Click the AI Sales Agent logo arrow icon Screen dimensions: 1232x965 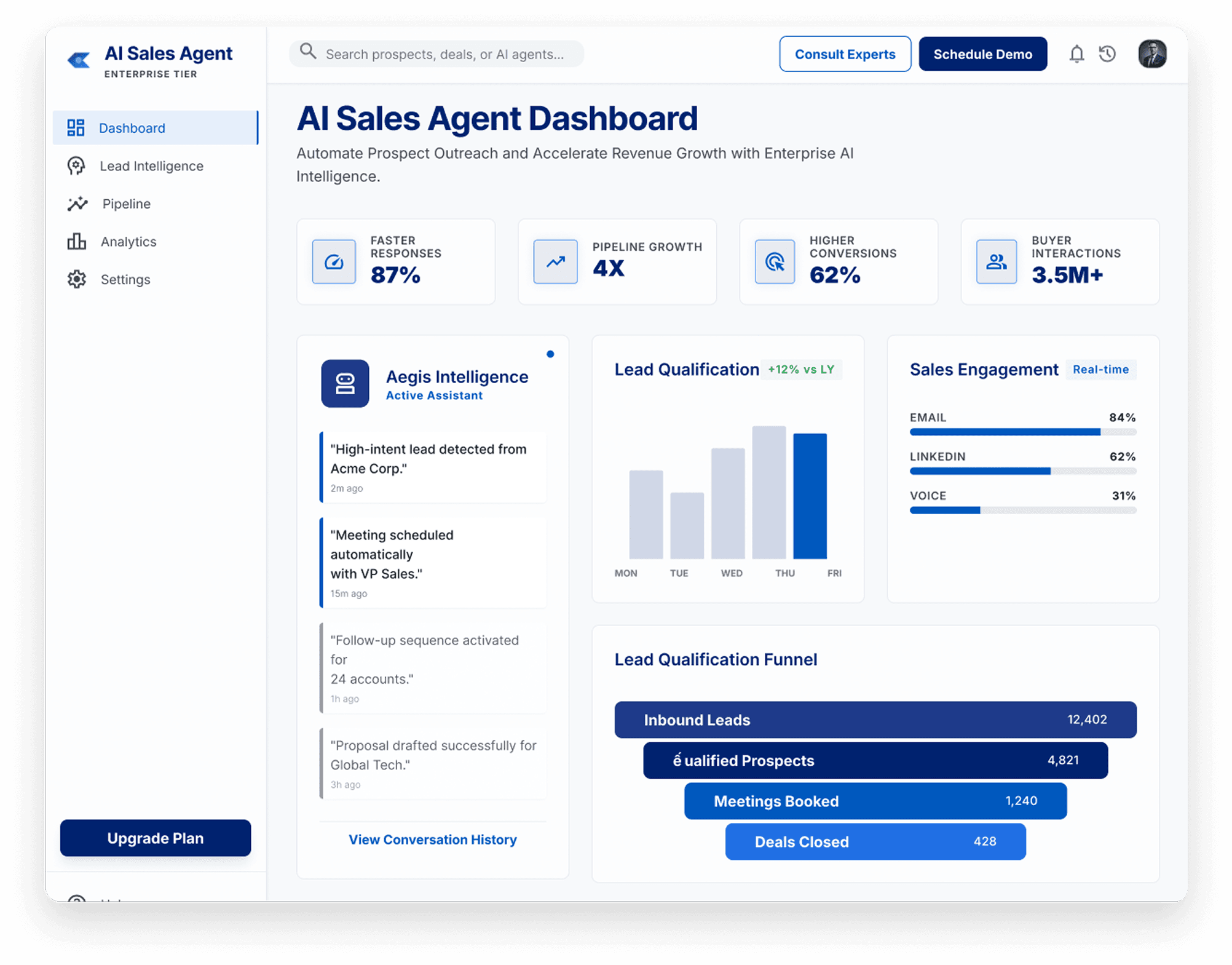click(79, 60)
